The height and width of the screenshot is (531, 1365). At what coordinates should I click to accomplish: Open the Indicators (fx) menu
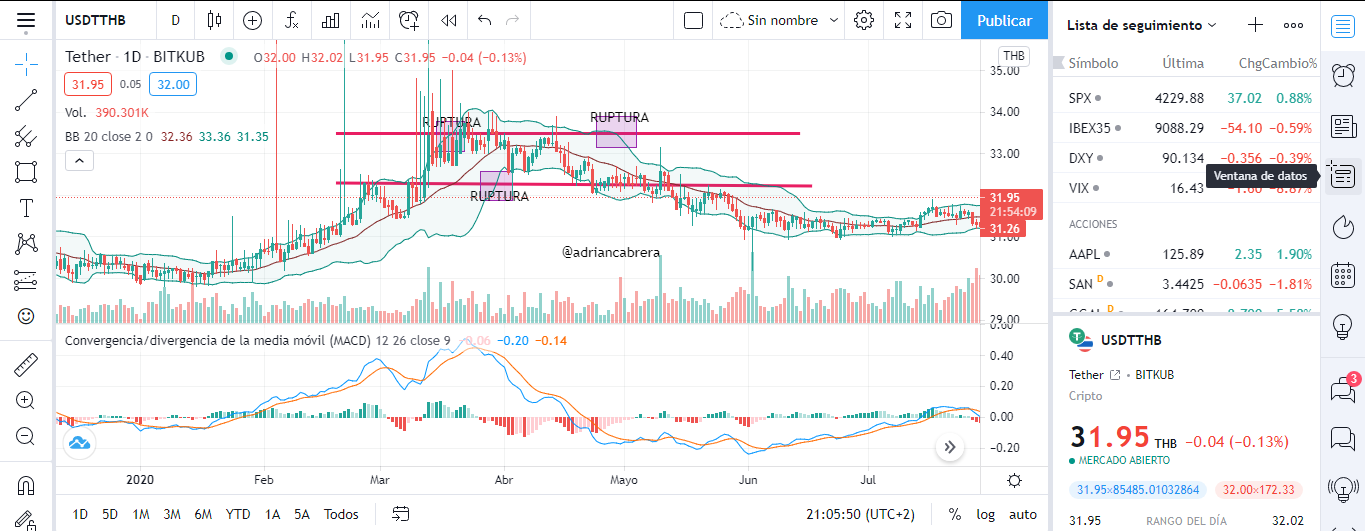click(x=292, y=20)
